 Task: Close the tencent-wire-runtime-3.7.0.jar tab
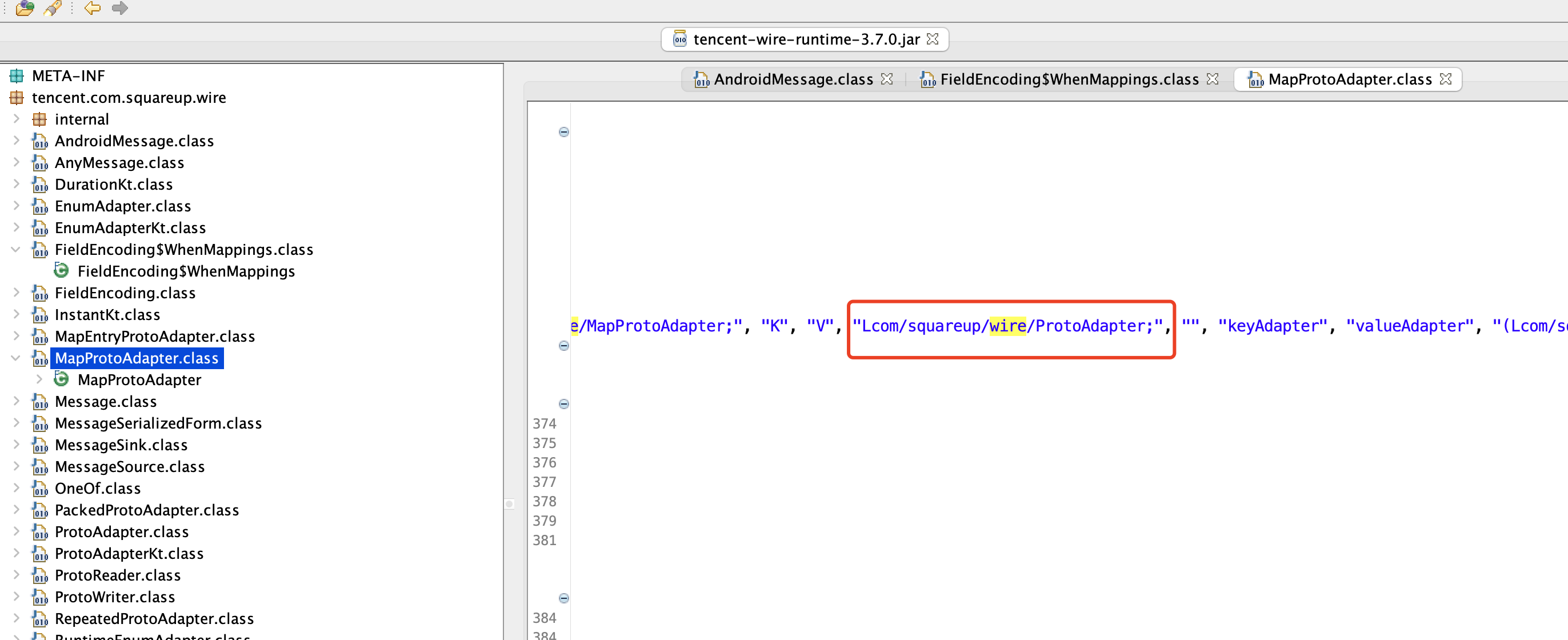pos(933,39)
